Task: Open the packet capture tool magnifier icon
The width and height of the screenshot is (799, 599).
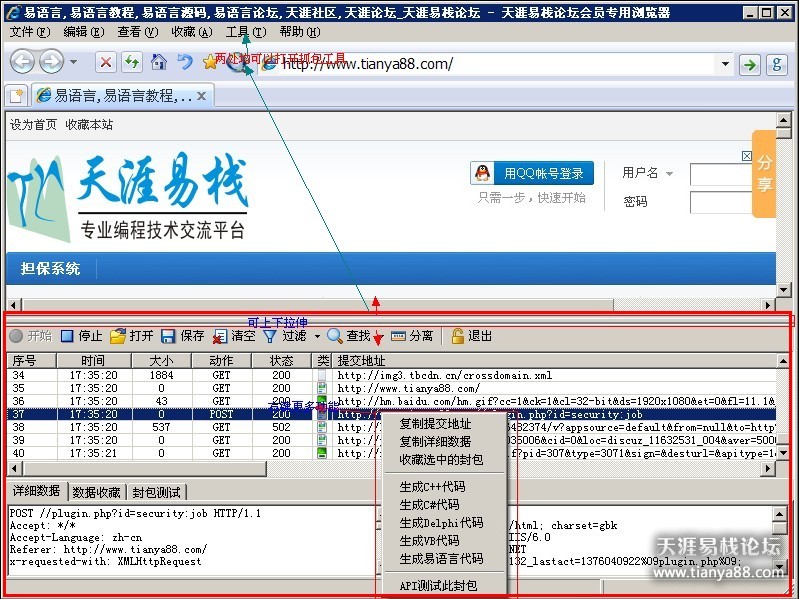Action: (x=236, y=63)
